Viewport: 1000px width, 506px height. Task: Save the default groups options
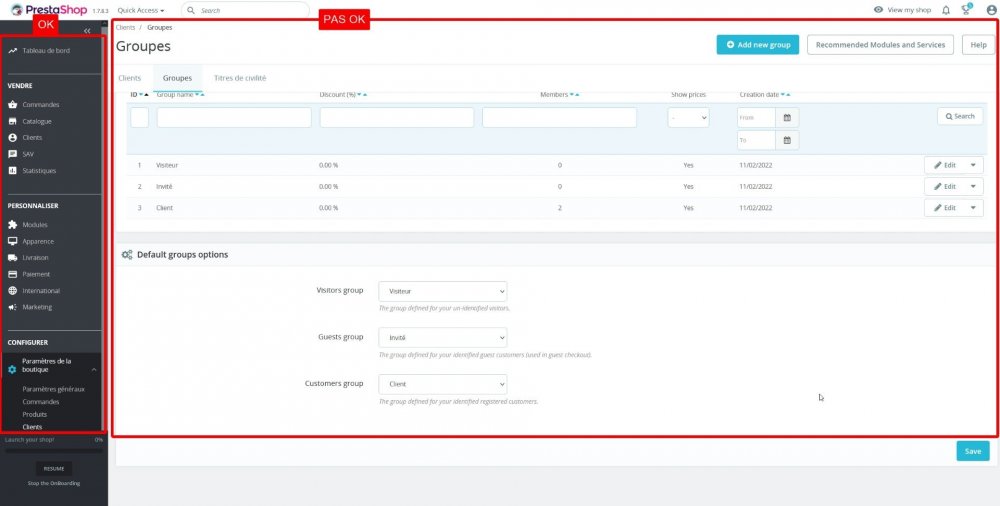coord(973,451)
